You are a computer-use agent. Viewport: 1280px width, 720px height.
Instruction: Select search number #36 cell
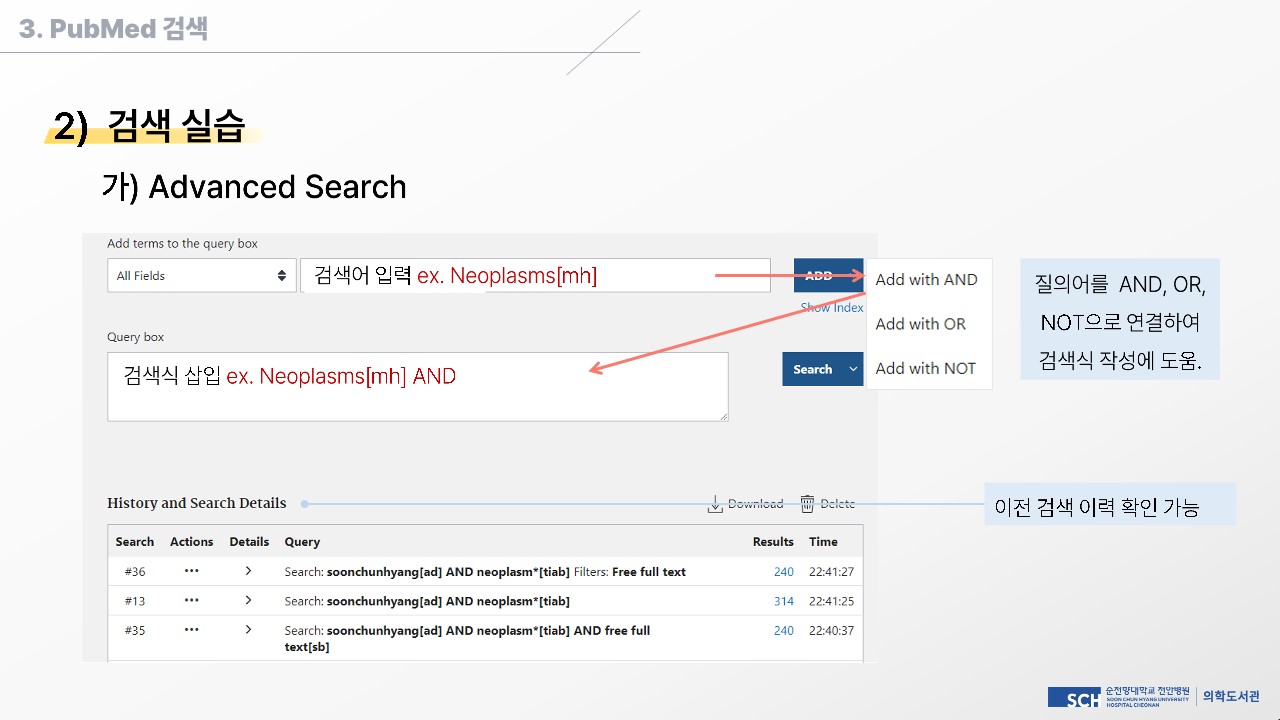tap(135, 572)
